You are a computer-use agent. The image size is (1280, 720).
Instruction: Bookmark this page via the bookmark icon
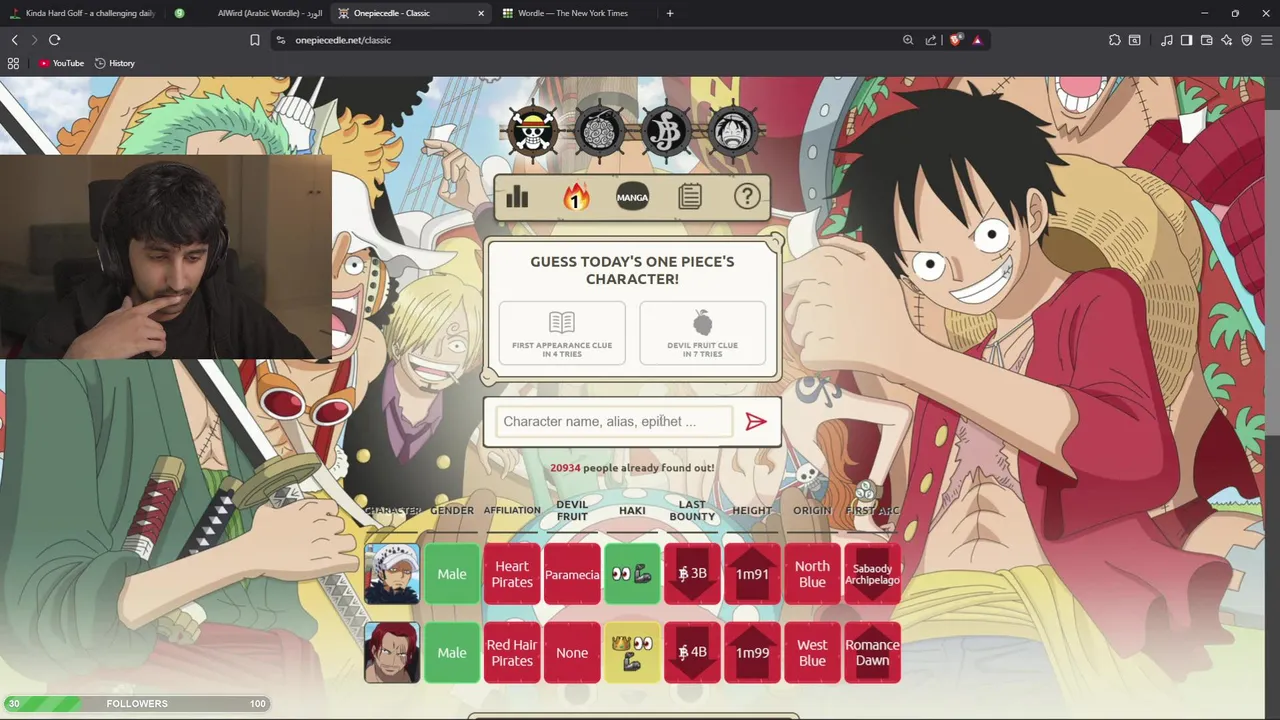pos(255,40)
